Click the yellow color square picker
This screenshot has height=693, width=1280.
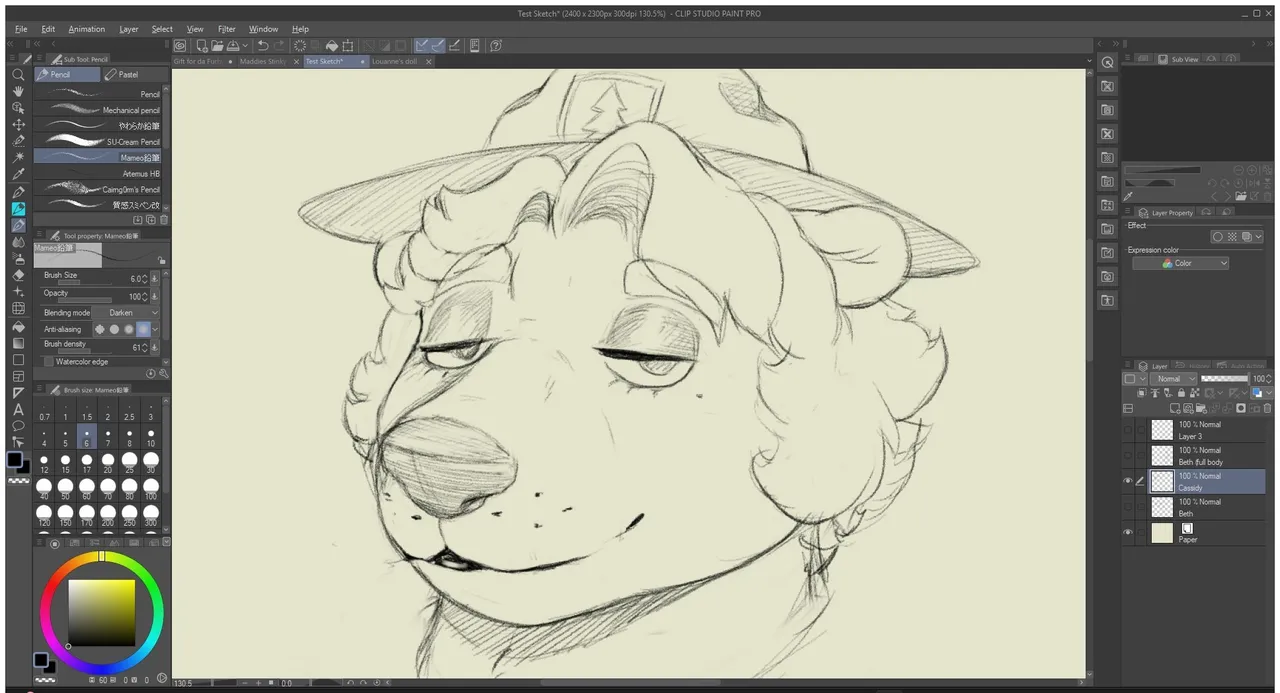[x=101, y=612]
